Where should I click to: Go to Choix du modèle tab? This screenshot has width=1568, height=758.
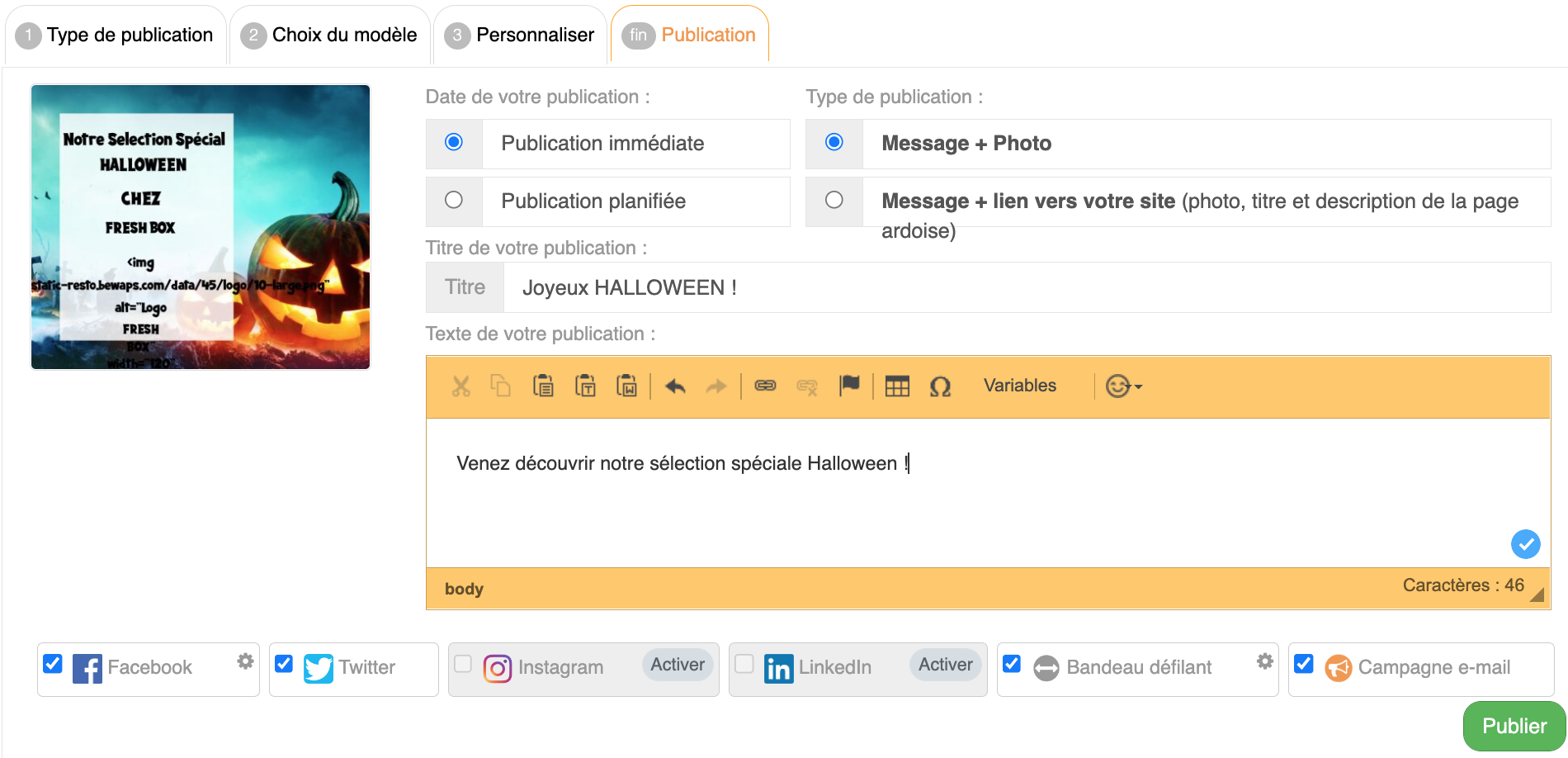330,36
